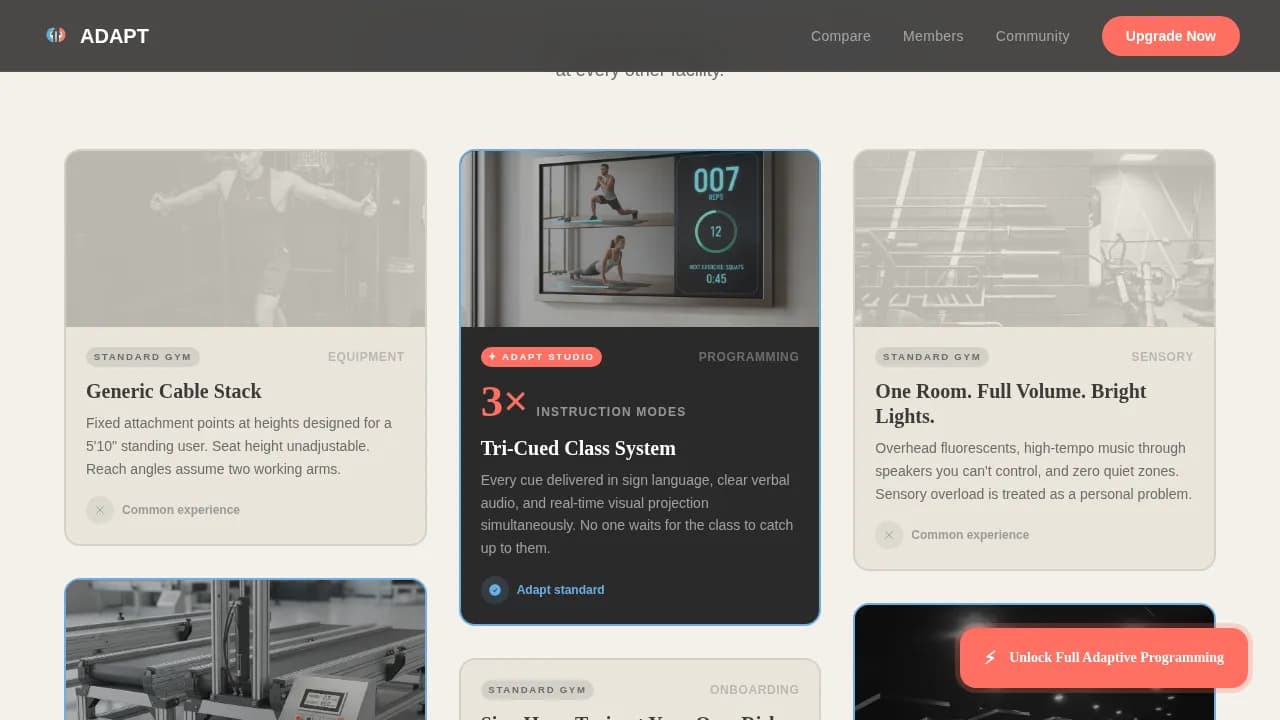This screenshot has width=1280, height=720.
Task: Click description text starting 'Overhead fluorescents'
Action: [1034, 471]
